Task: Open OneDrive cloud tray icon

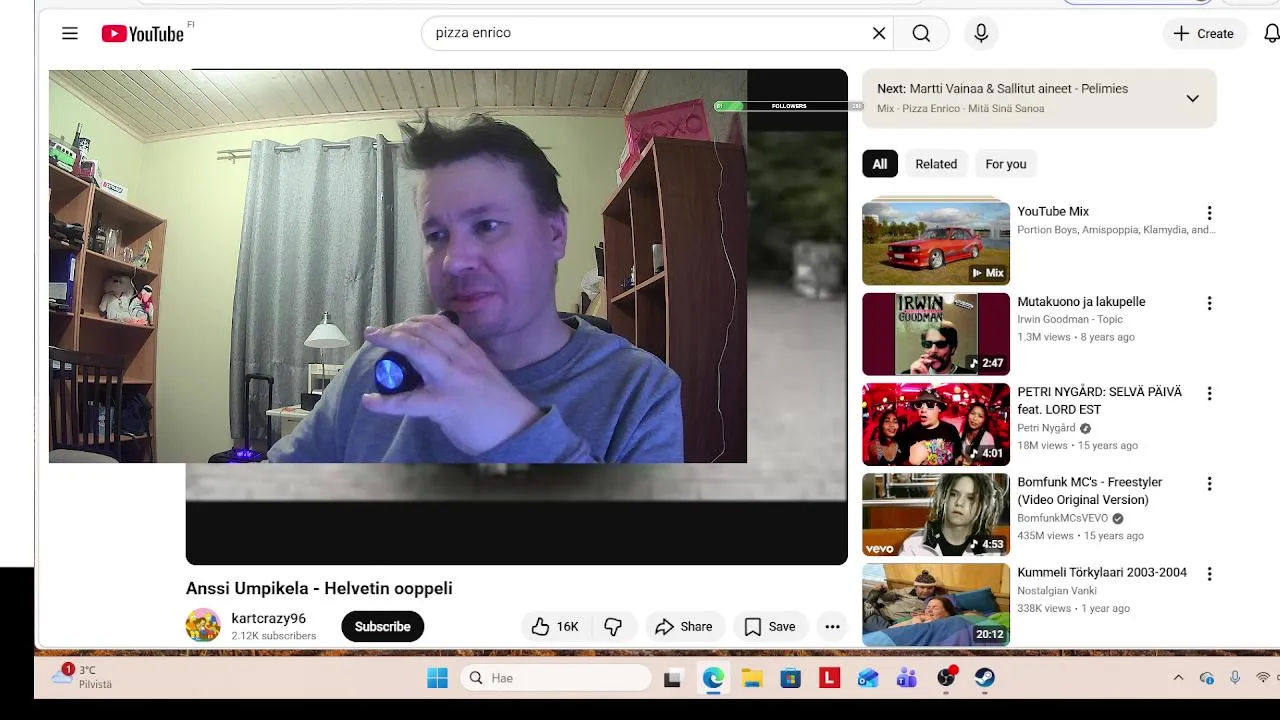Action: pos(1207,678)
